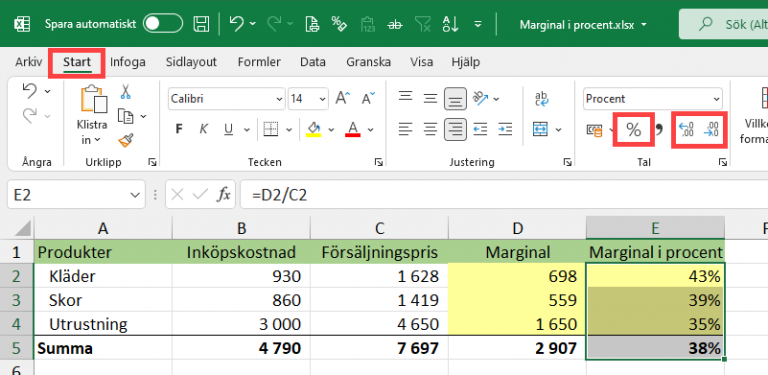Switch to the Sidlayout tab

(x=191, y=62)
